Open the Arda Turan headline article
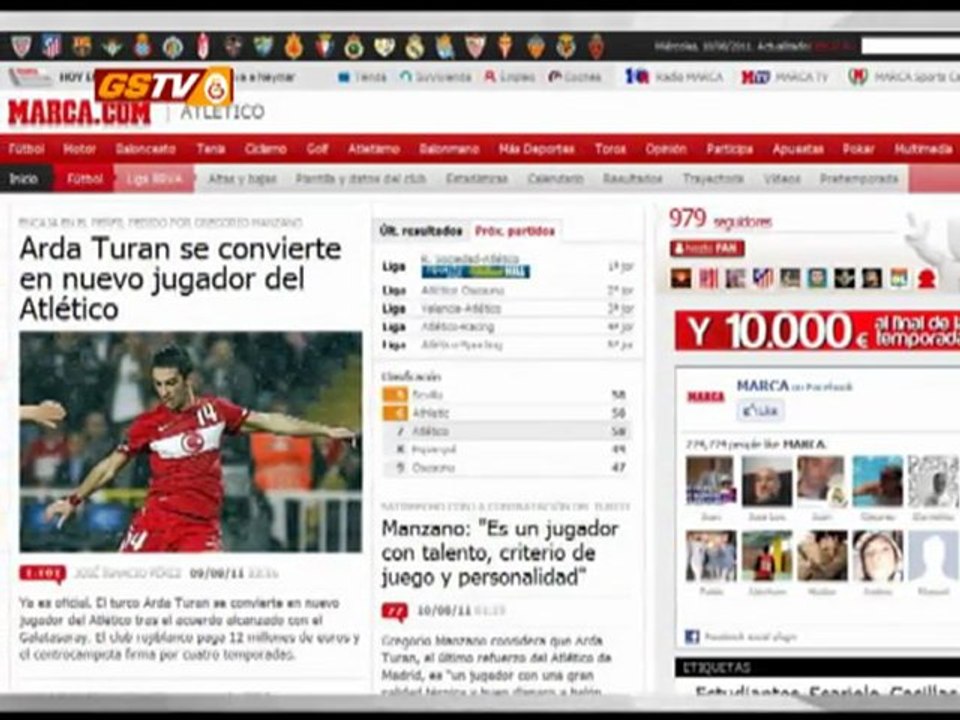 pos(181,279)
